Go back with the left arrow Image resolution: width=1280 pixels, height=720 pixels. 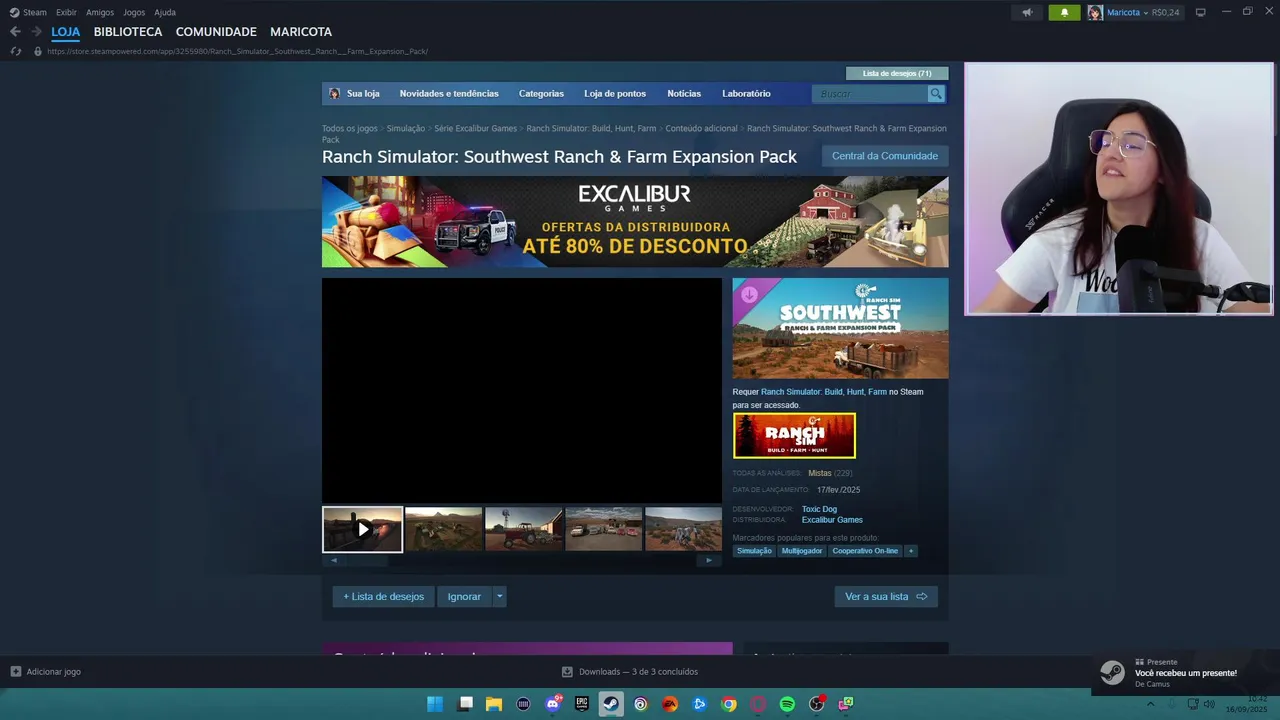click(x=15, y=32)
